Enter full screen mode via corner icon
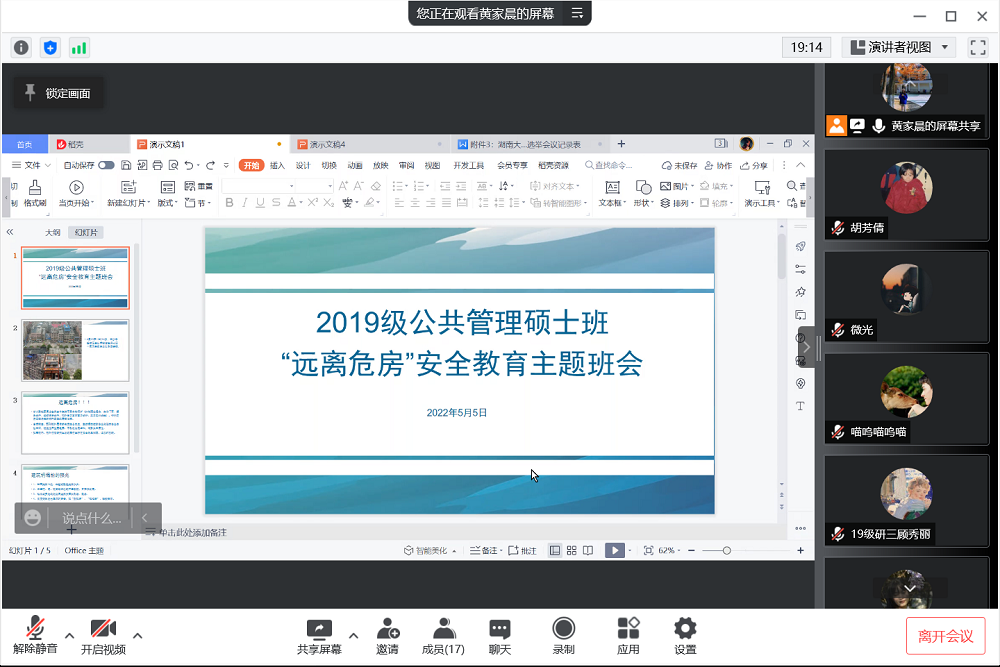 click(978, 47)
